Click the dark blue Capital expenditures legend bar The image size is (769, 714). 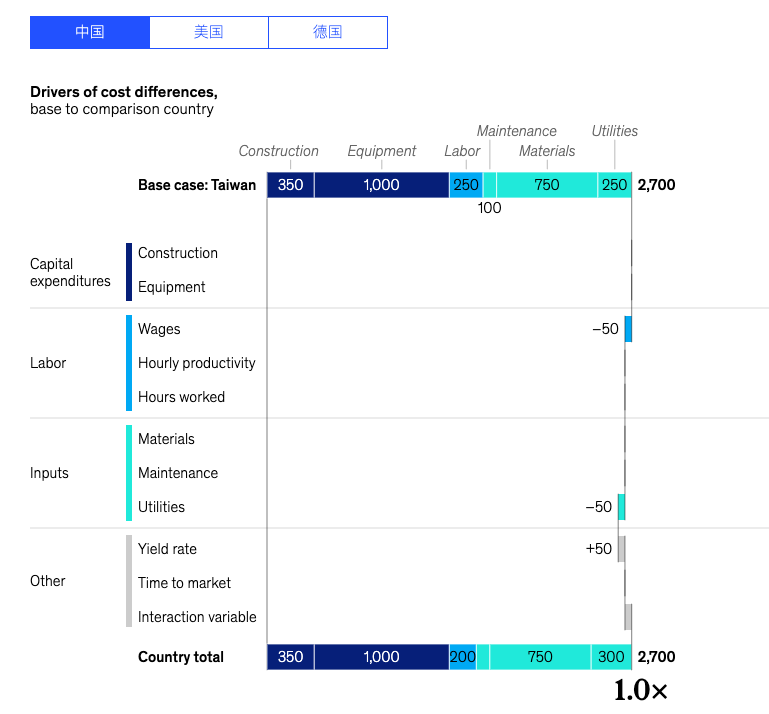point(129,272)
